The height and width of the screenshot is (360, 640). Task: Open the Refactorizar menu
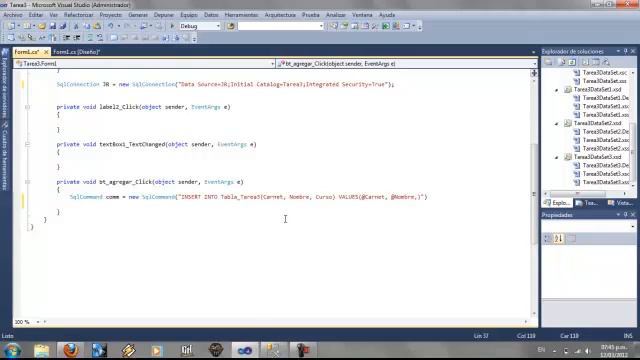pyautogui.click(x=78, y=15)
